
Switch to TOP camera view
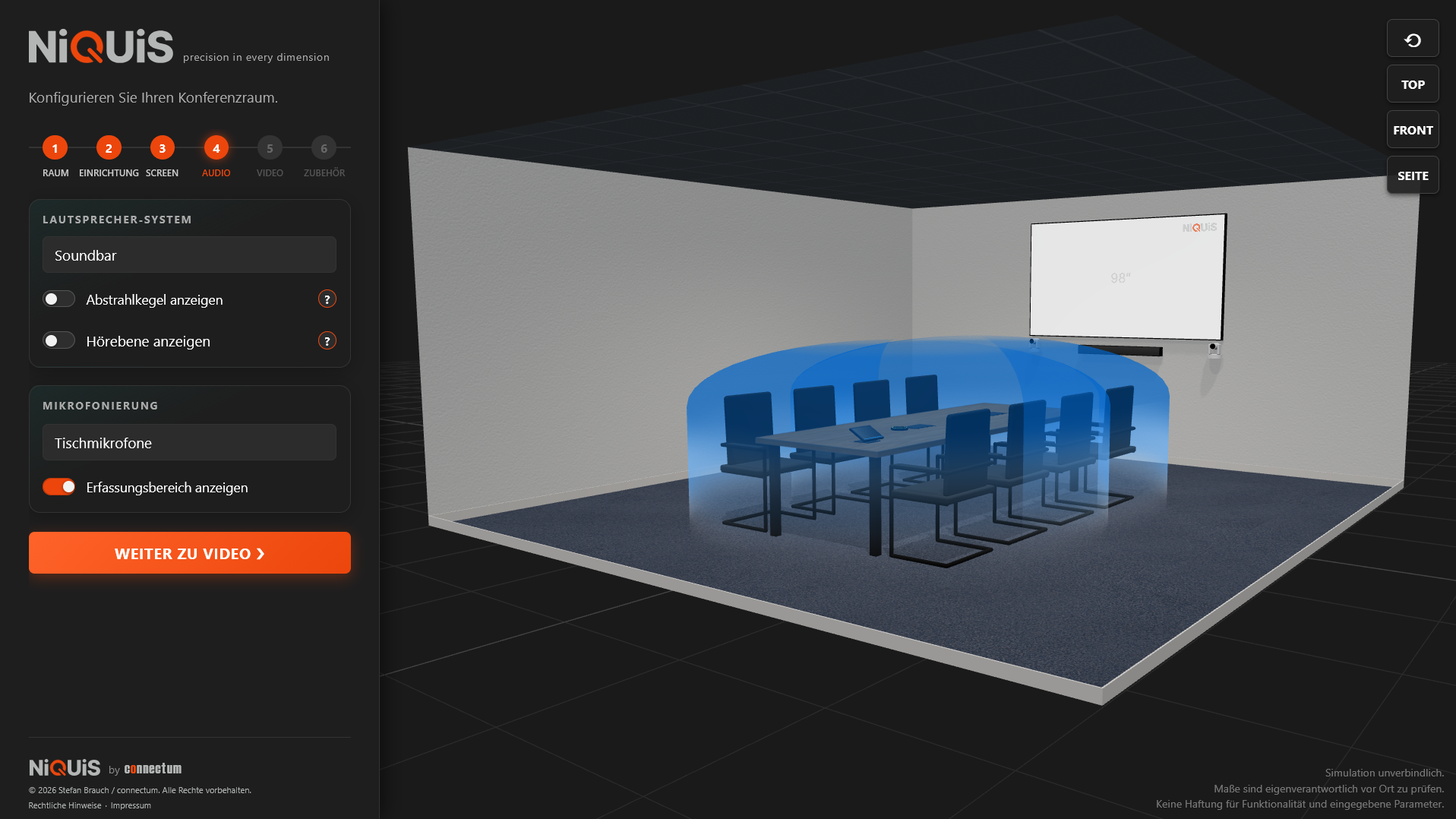(x=1413, y=84)
